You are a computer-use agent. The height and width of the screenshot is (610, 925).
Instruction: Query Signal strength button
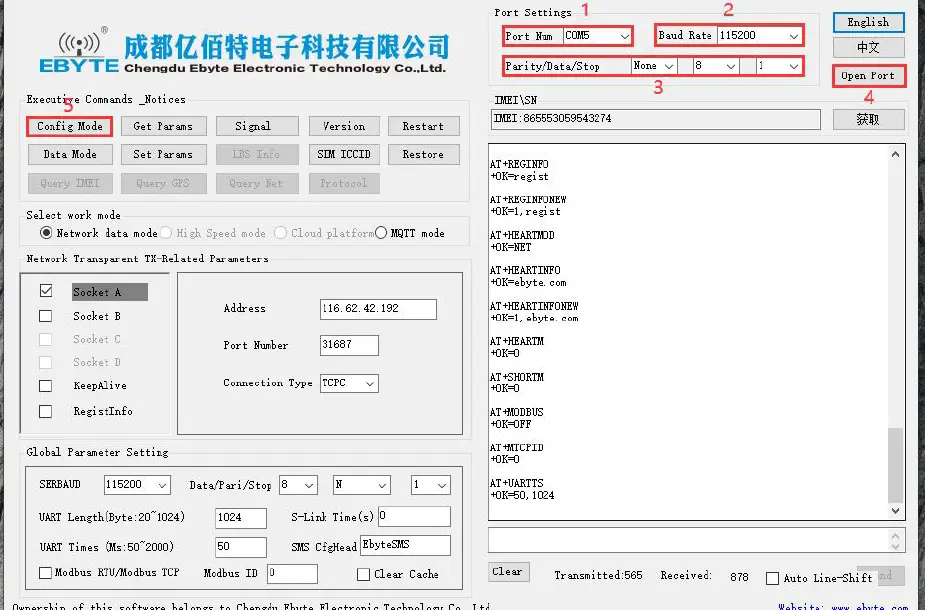point(257,126)
